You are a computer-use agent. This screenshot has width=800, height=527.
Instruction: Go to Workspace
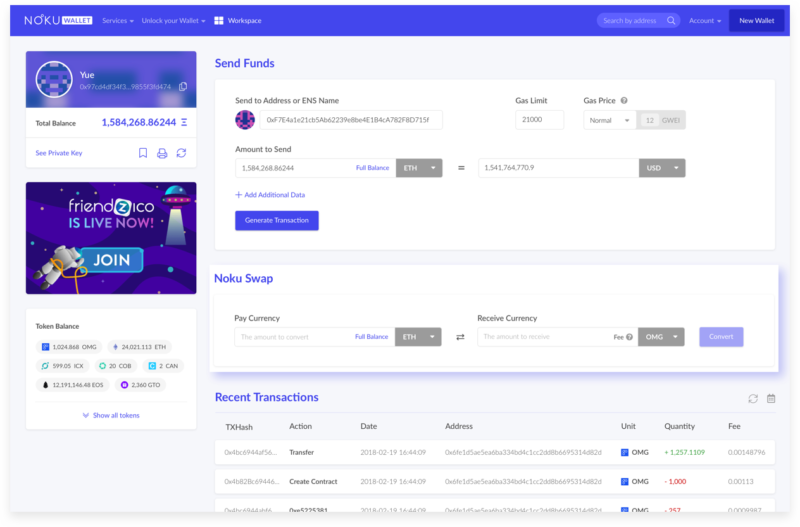244,21
